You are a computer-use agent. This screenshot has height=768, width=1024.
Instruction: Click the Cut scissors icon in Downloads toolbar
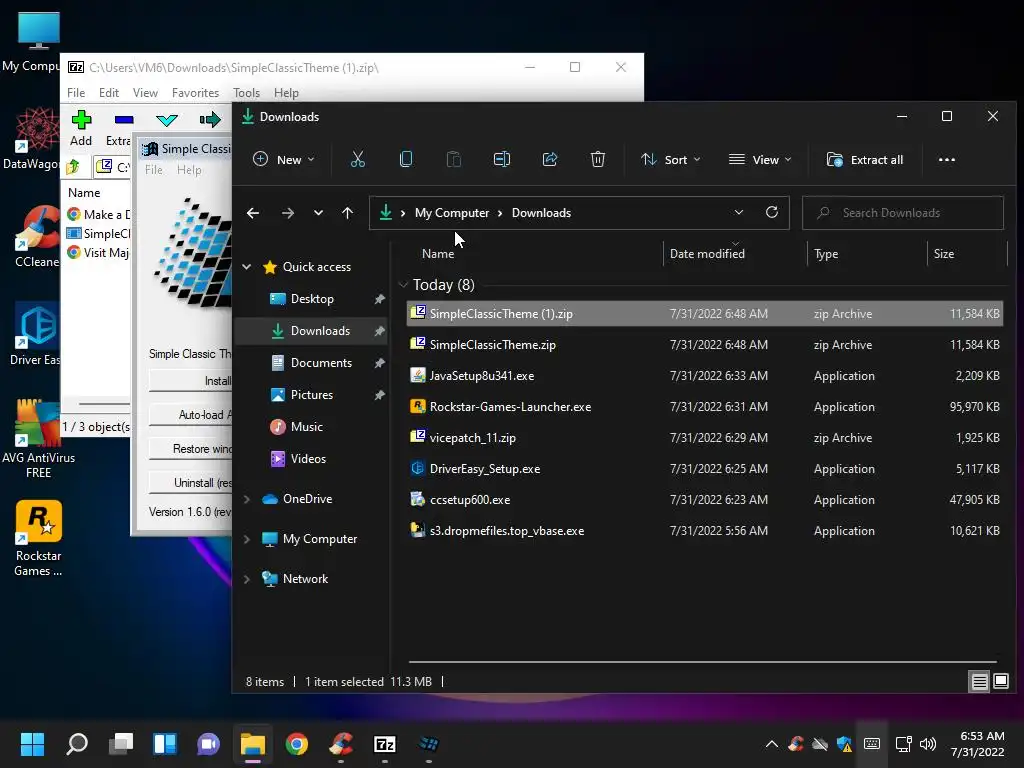click(357, 159)
